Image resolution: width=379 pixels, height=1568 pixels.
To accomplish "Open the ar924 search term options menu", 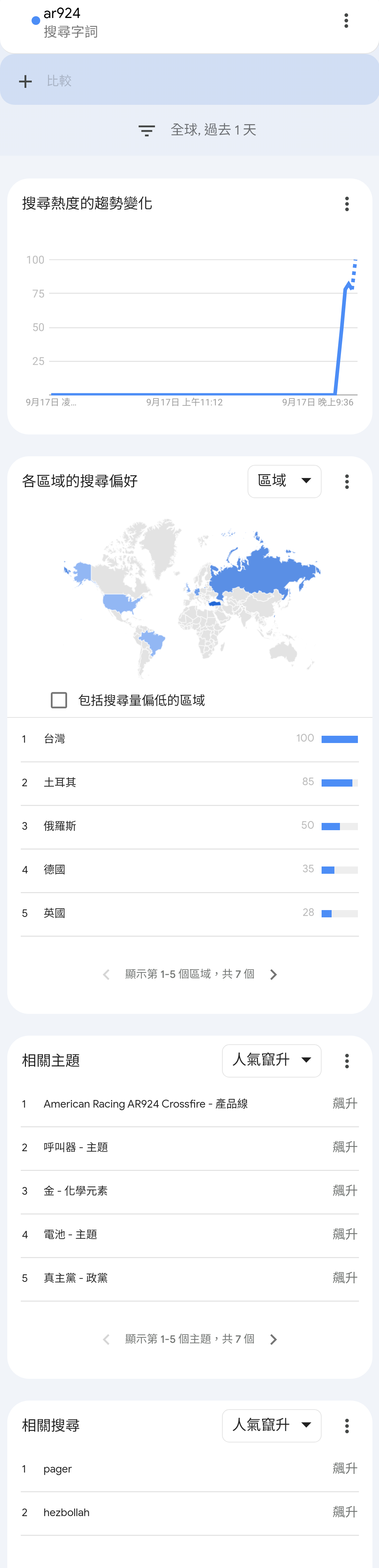I will [x=346, y=21].
